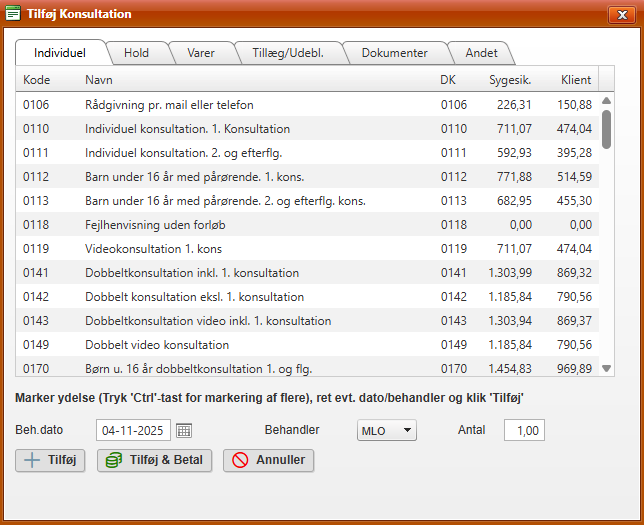Switch to the Hold tab
This screenshot has height=525, width=644.
tap(135, 53)
